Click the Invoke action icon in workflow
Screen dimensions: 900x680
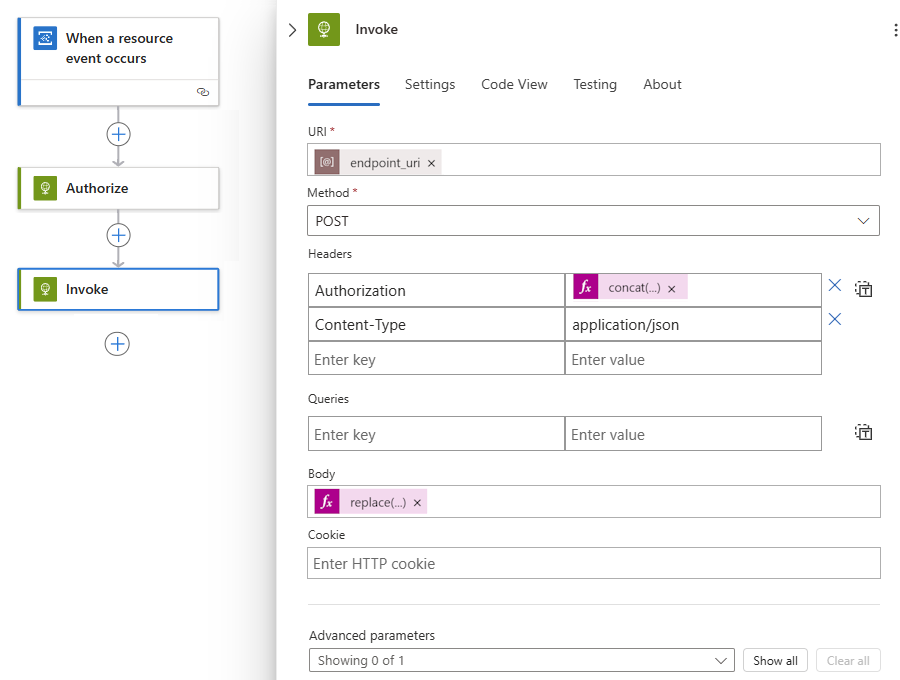coord(45,289)
